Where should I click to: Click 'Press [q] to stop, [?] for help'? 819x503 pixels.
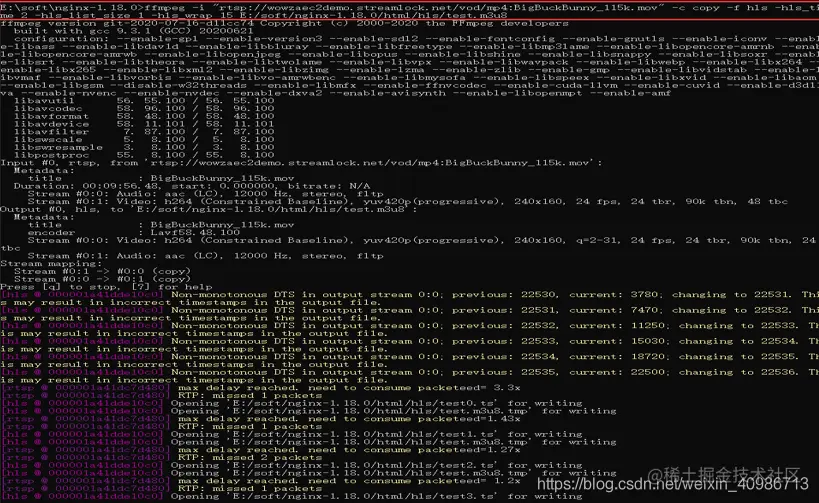pos(106,287)
